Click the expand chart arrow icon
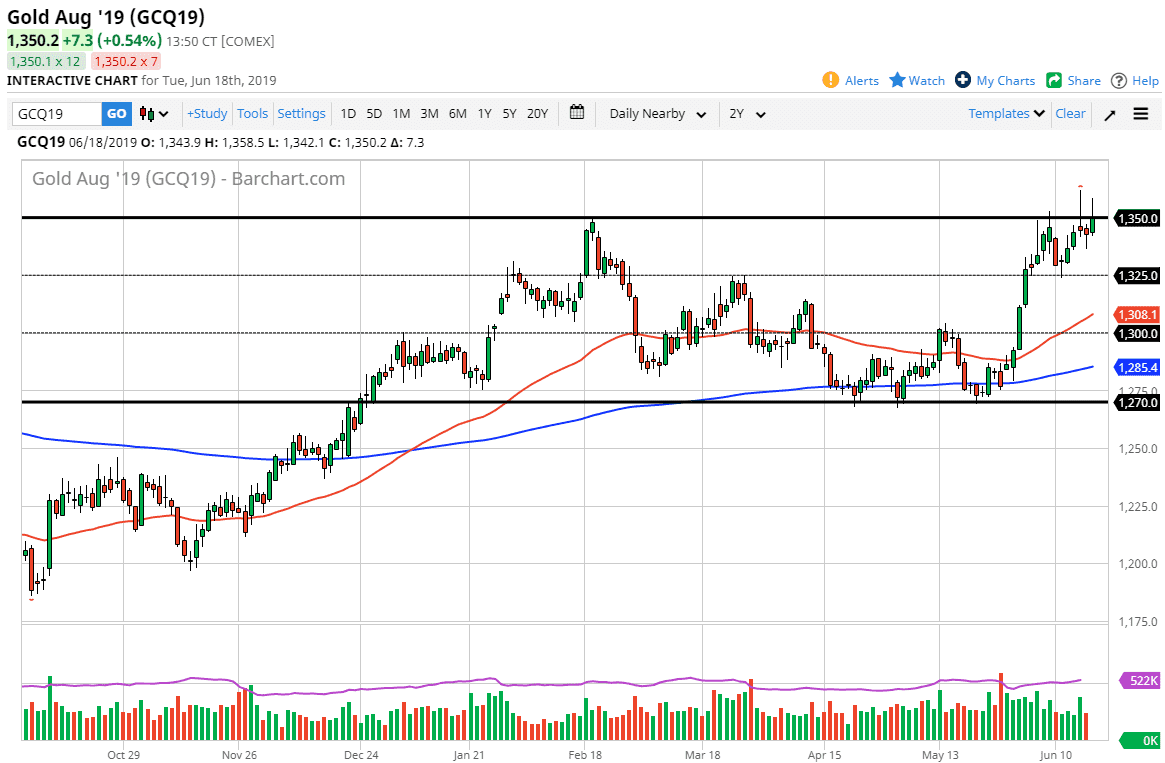This screenshot has height=763, width=1165. pos(1109,114)
